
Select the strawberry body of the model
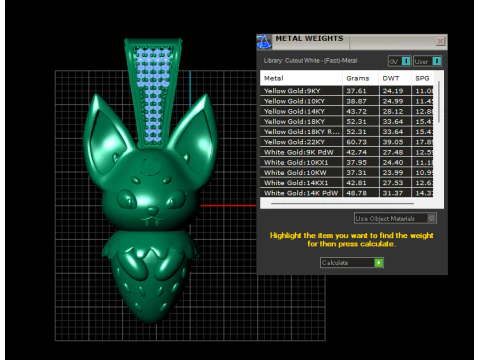(x=151, y=277)
